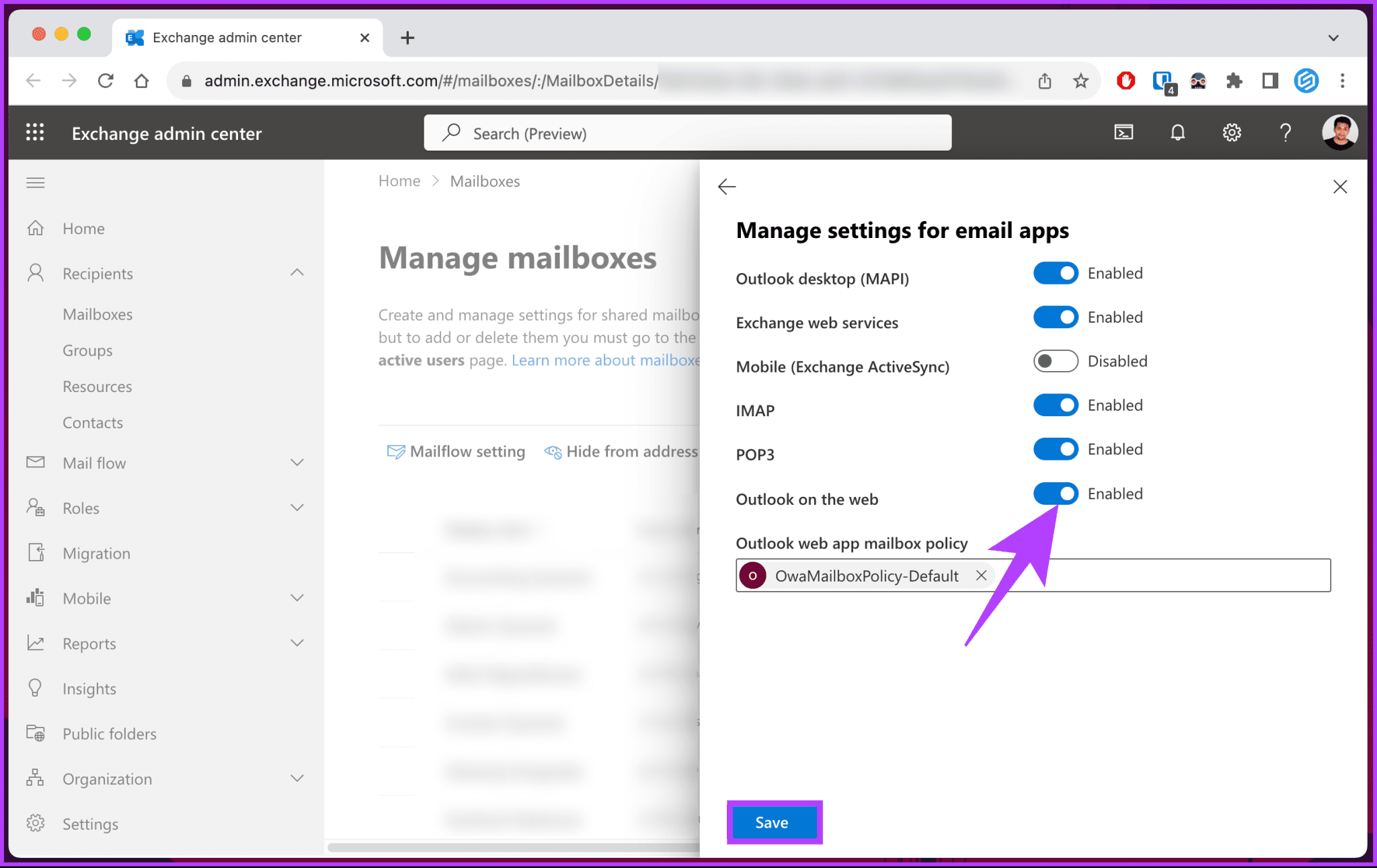
Task: Open the app launcher grid icon
Action: [x=35, y=132]
